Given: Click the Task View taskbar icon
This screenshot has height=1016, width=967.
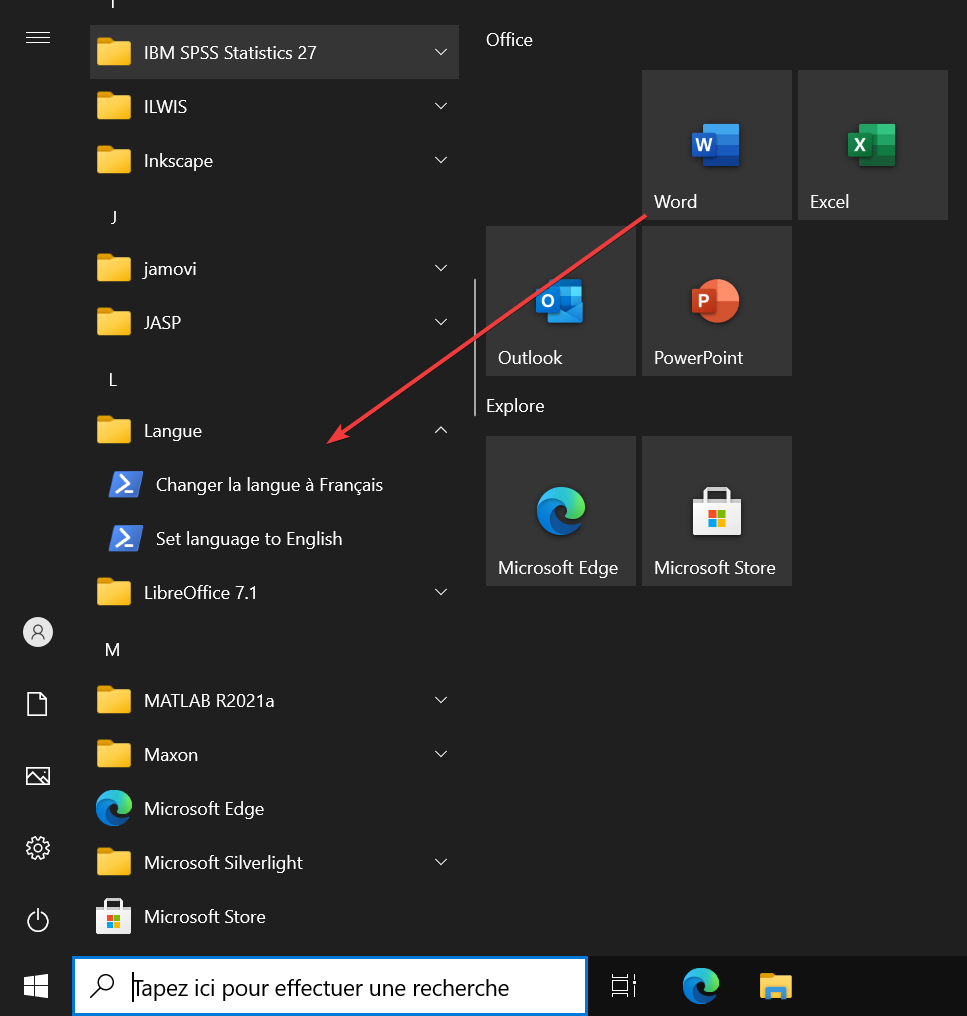Looking at the screenshot, I should click(x=624, y=987).
